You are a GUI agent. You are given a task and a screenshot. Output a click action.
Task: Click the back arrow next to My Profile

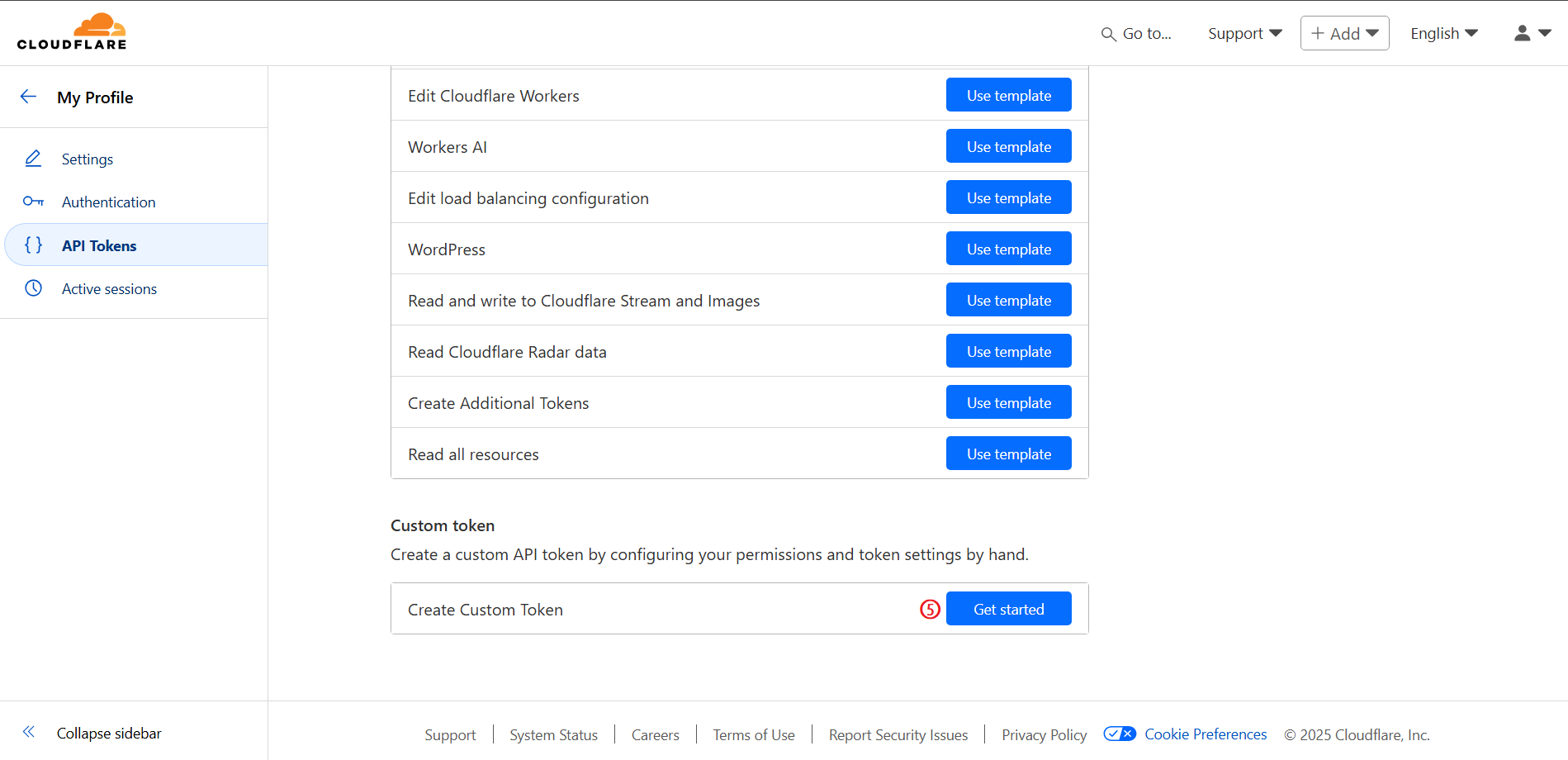pos(29,97)
